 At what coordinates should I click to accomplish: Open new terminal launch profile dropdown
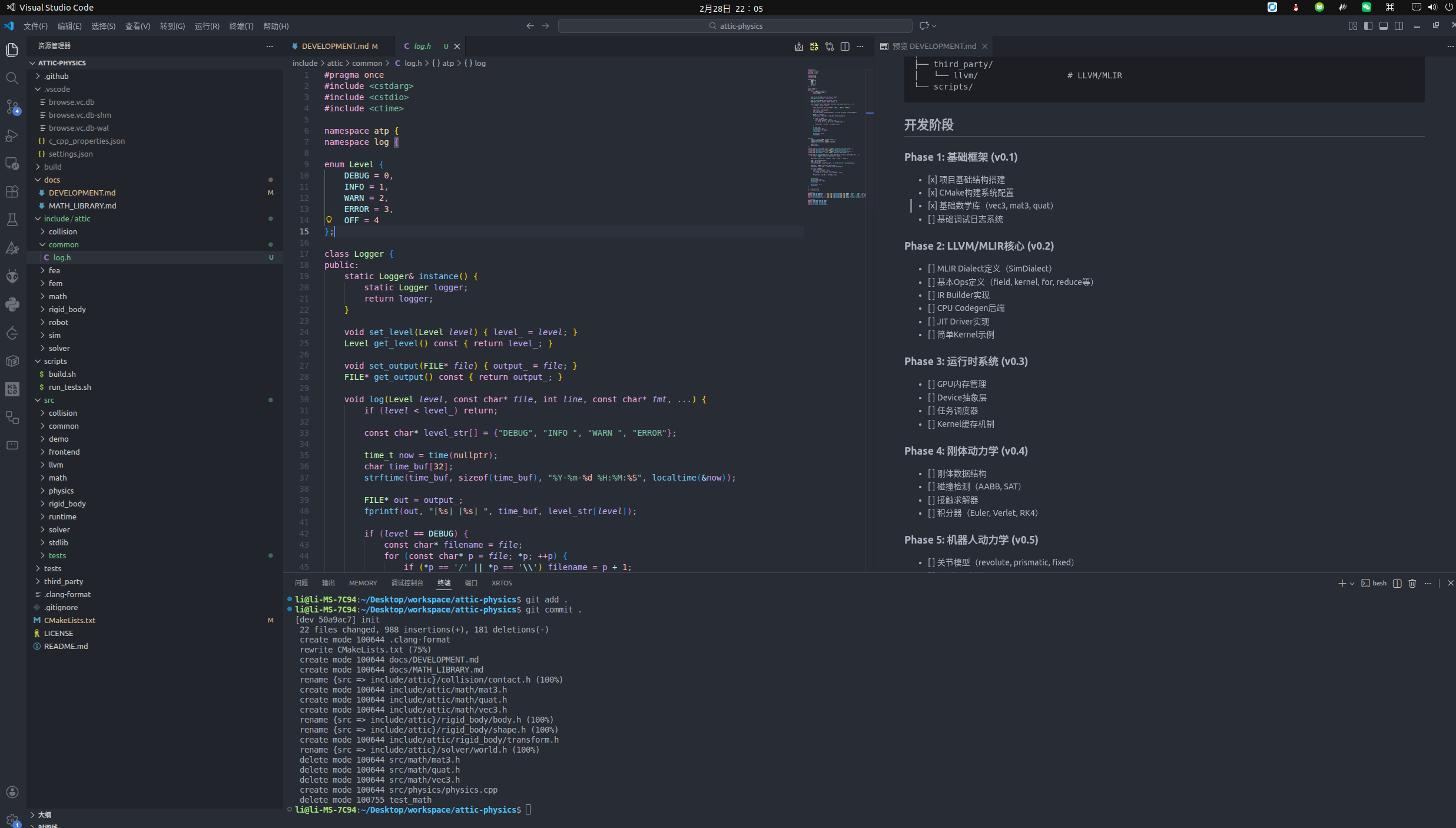[1352, 583]
